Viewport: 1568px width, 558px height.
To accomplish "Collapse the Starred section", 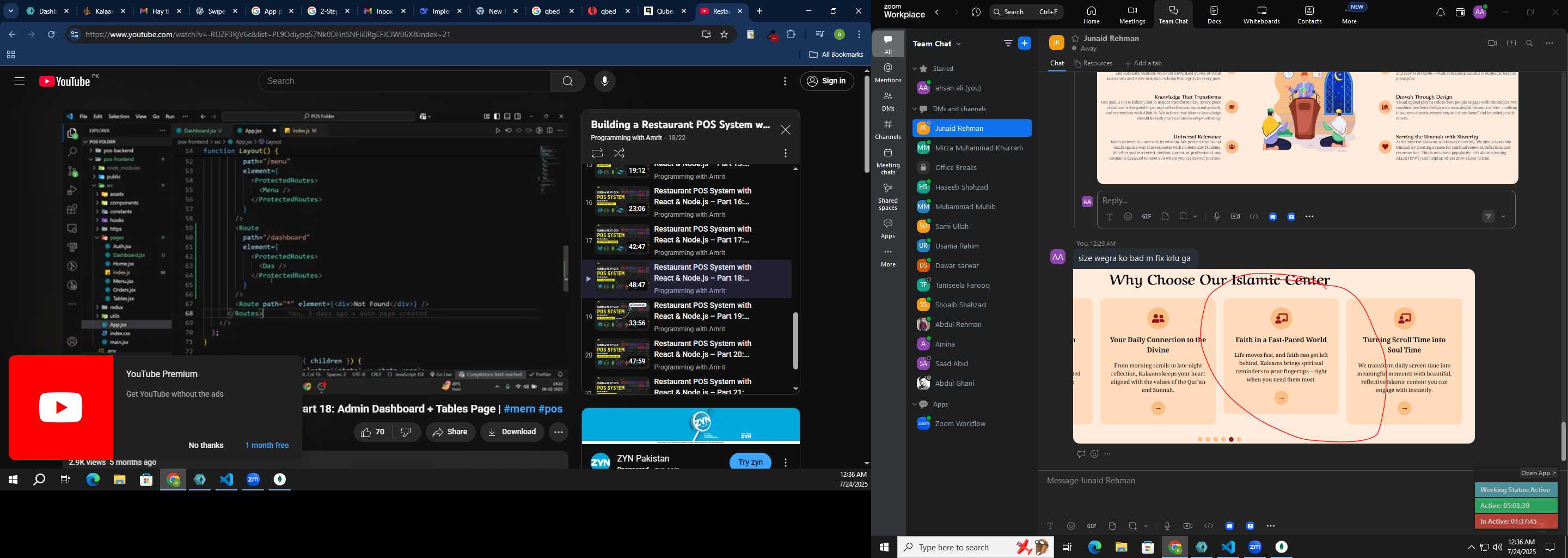I will tap(914, 69).
